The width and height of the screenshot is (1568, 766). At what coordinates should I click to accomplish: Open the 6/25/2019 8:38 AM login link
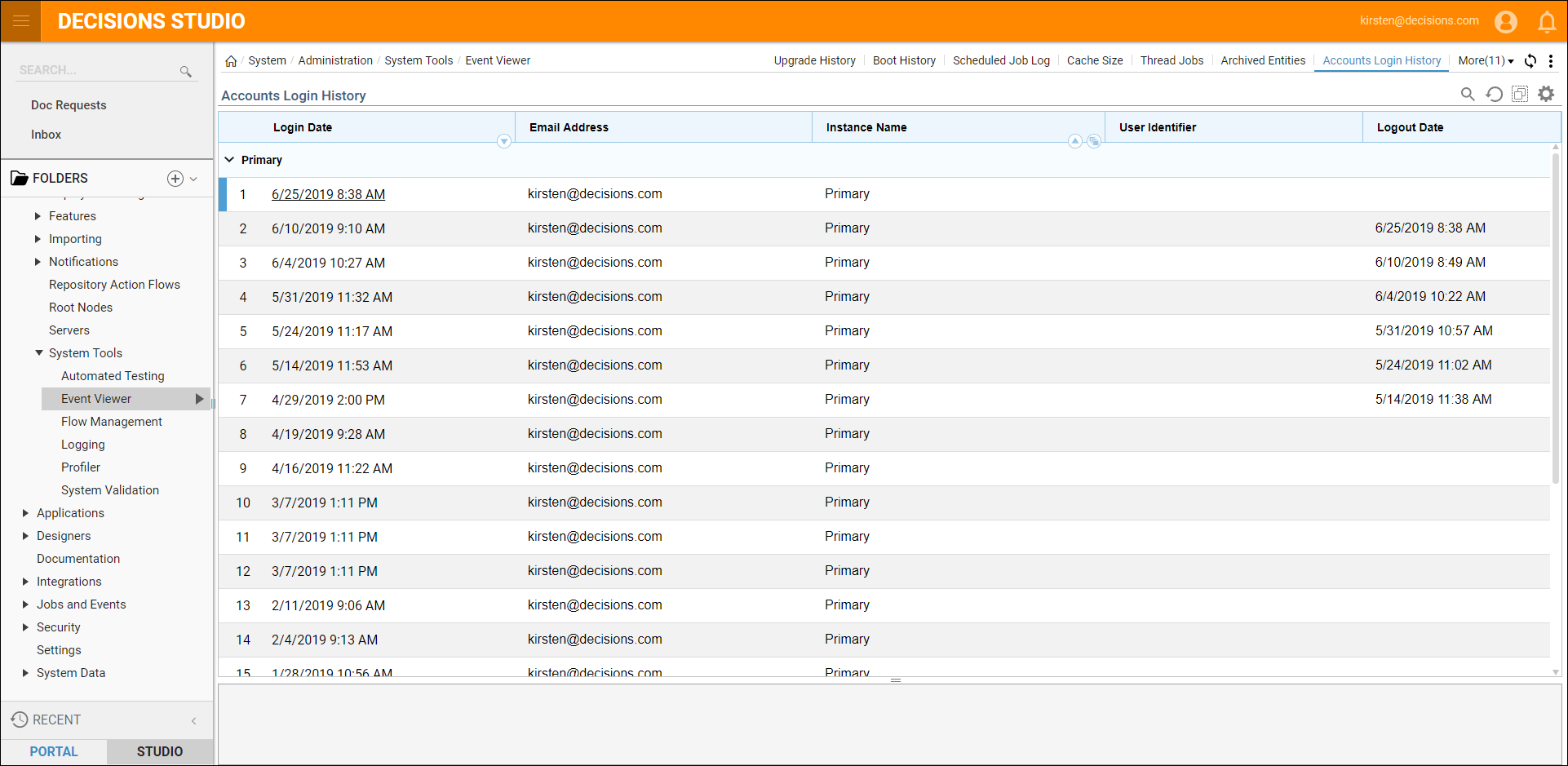pos(328,195)
